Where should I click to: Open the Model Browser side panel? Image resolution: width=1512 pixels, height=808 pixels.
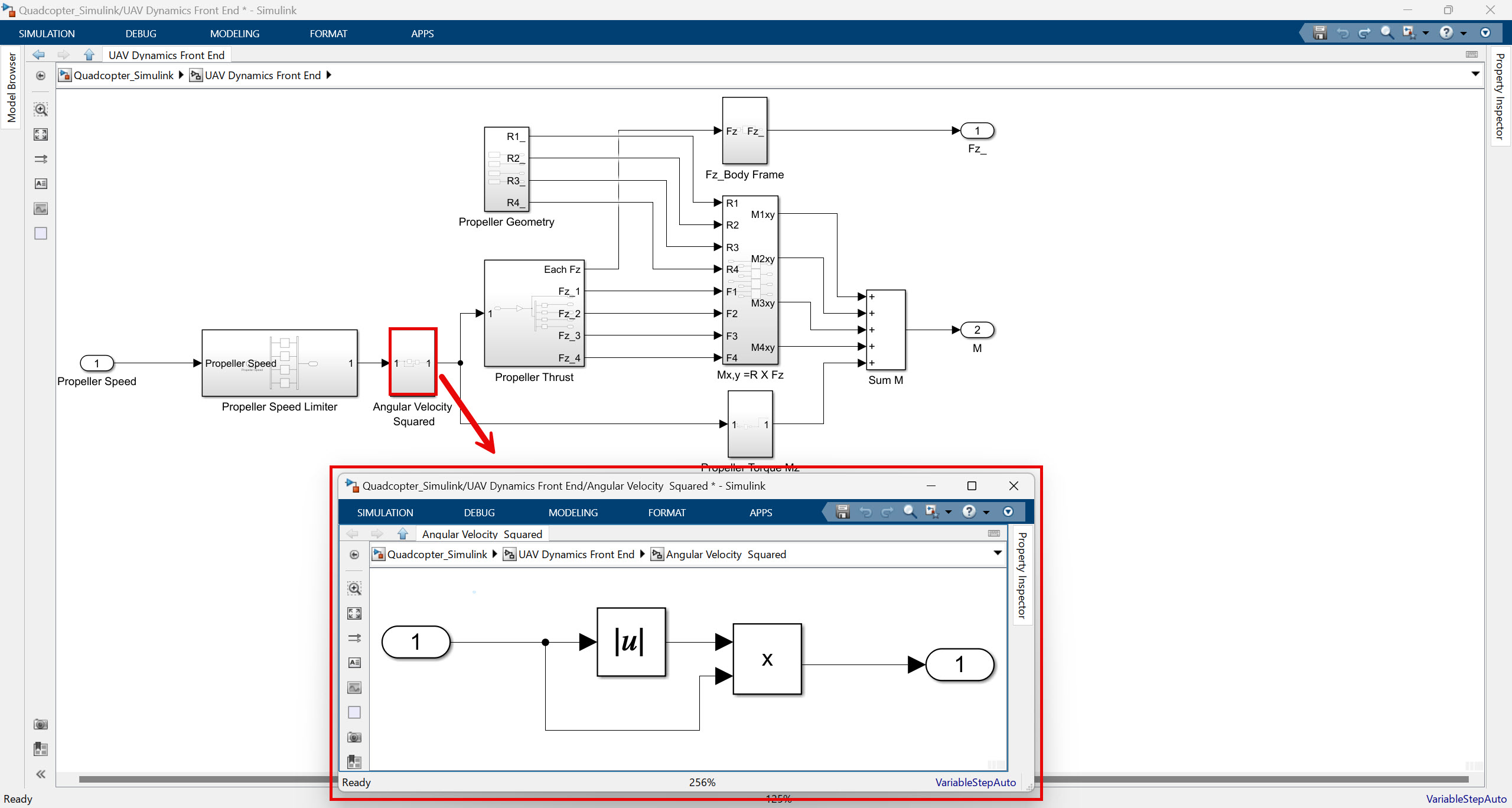tap(11, 87)
